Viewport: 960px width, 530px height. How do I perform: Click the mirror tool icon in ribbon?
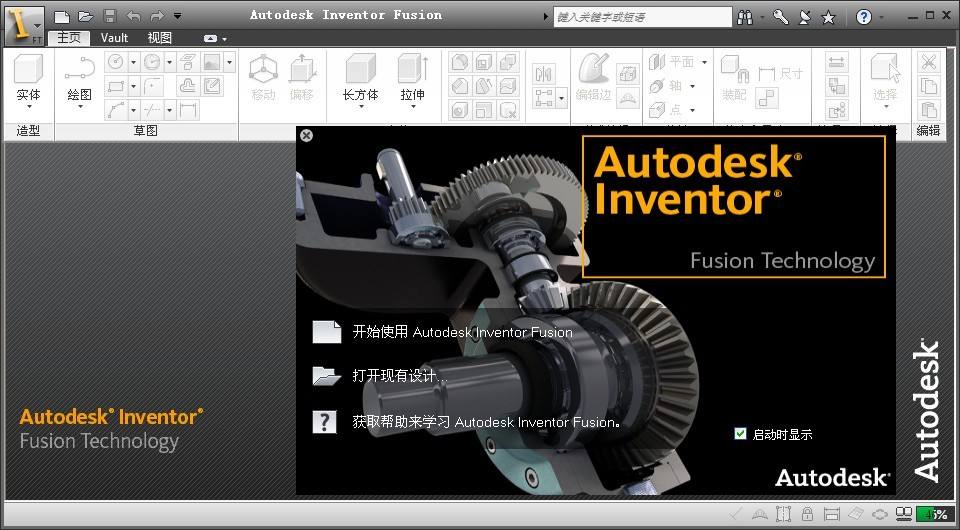544,74
